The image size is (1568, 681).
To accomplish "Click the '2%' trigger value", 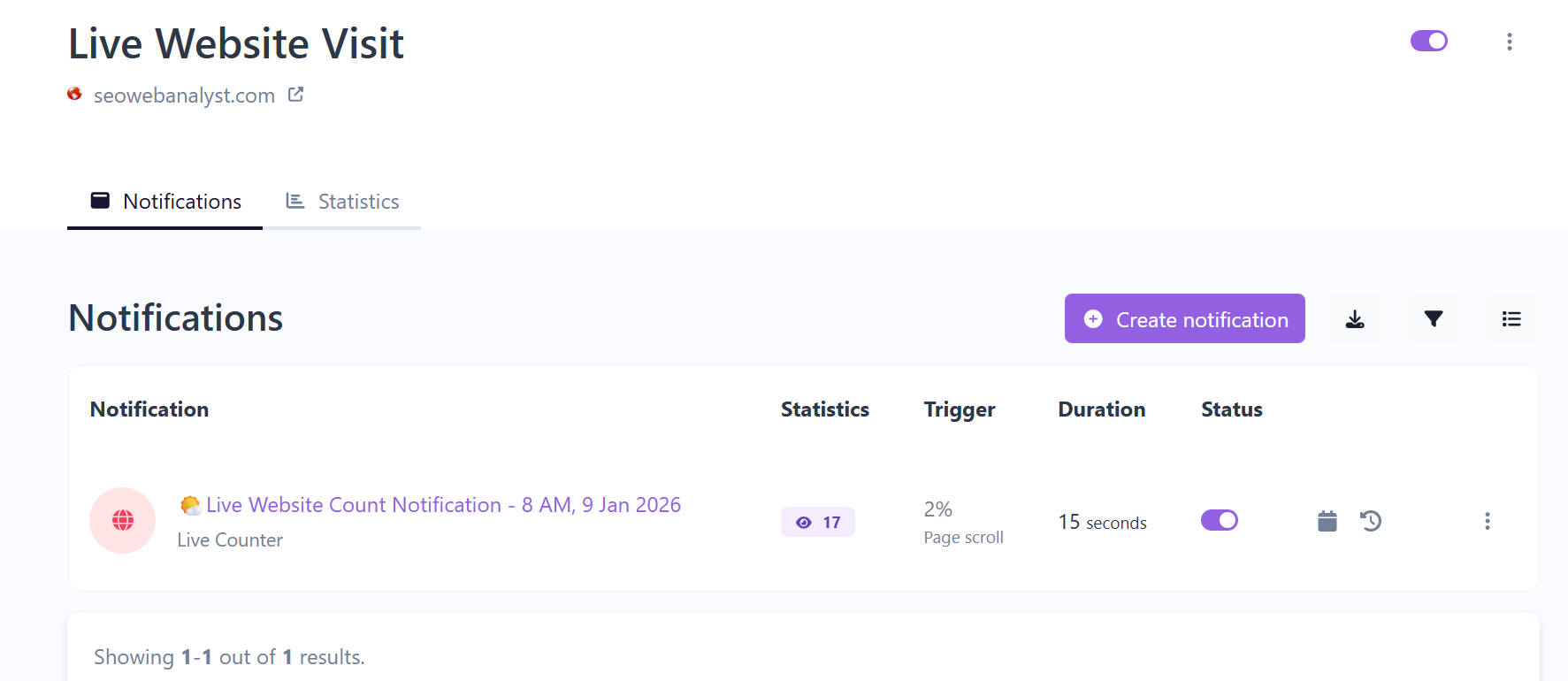I will point(937,509).
